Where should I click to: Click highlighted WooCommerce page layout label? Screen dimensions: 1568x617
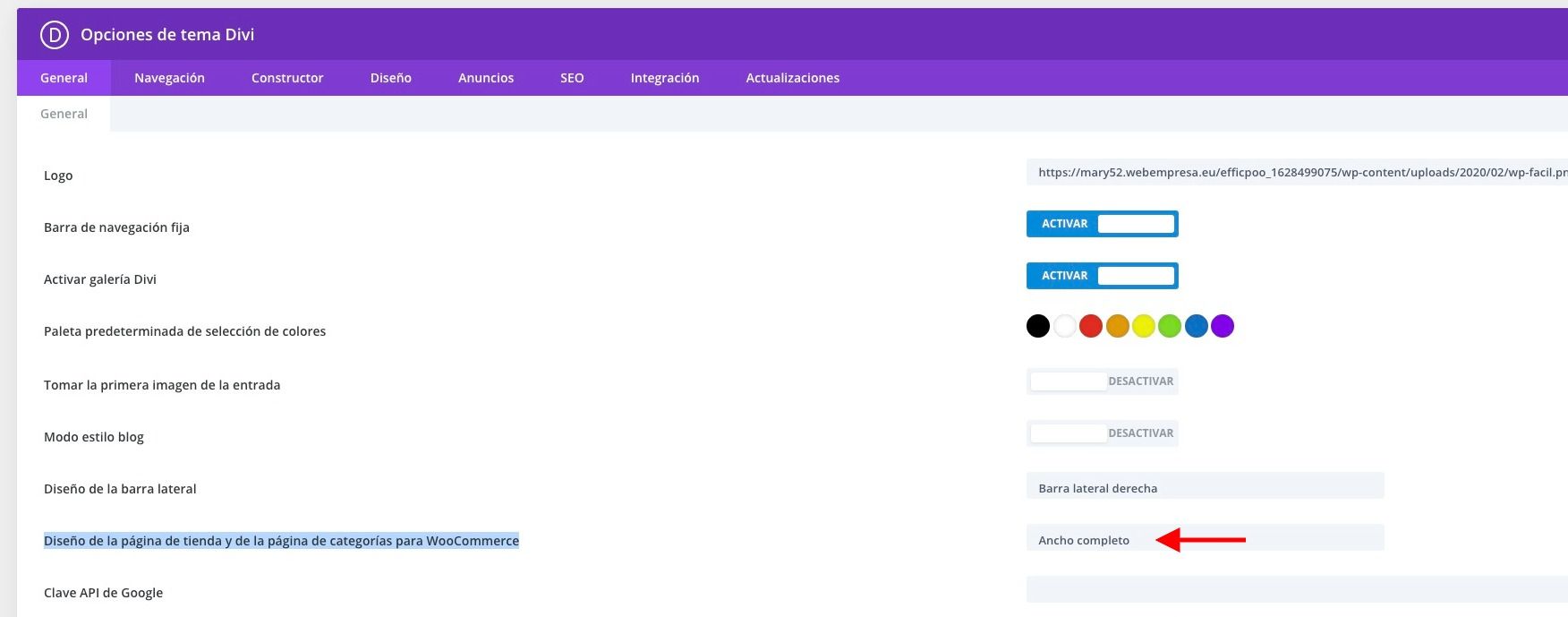point(281,541)
